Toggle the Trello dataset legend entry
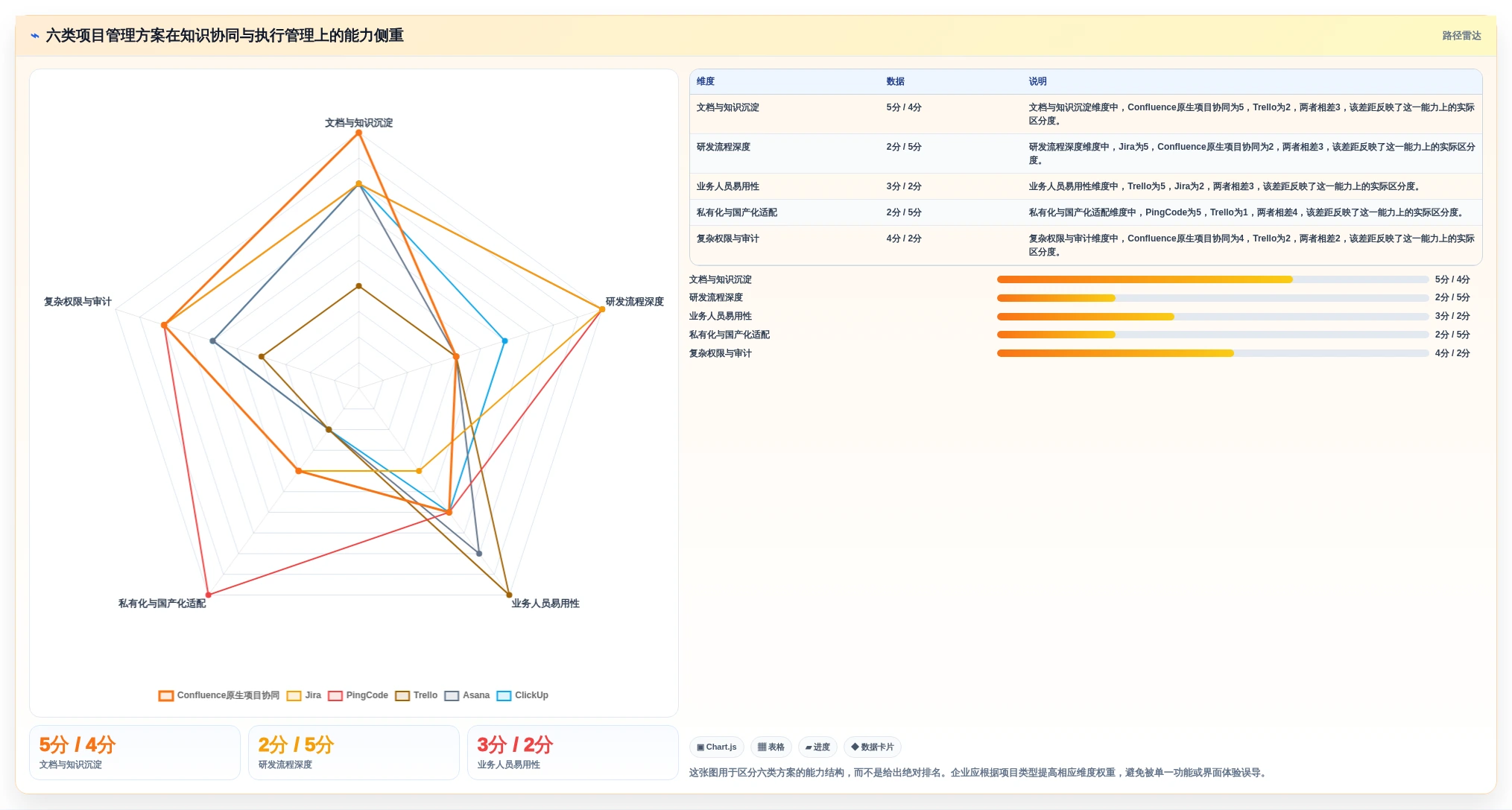This screenshot has height=810, width=1512. (x=417, y=695)
